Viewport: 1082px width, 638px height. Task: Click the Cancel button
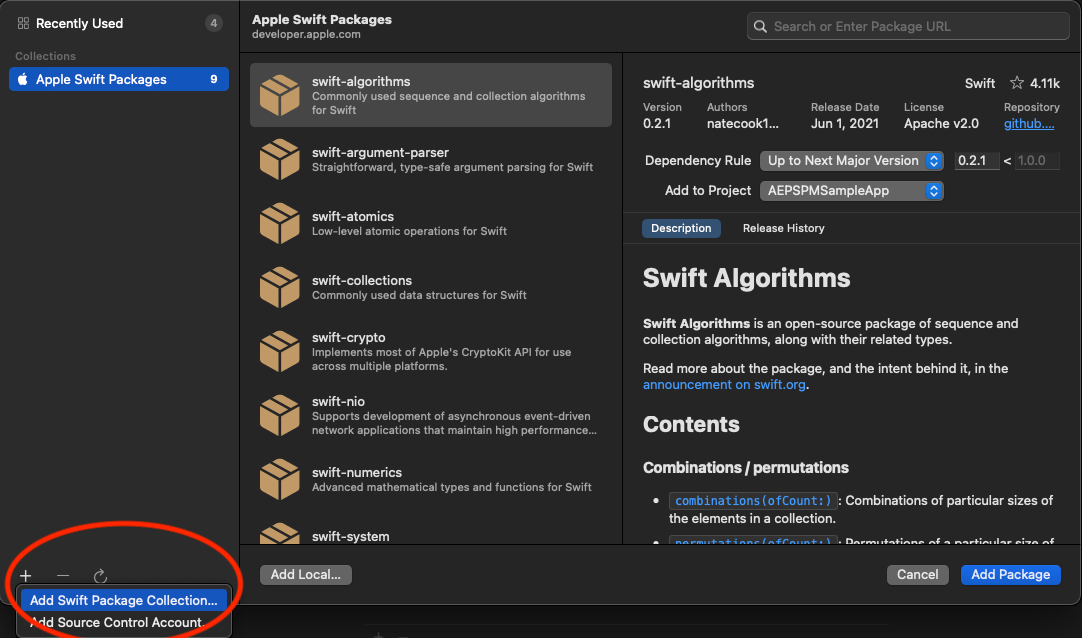[x=917, y=575]
